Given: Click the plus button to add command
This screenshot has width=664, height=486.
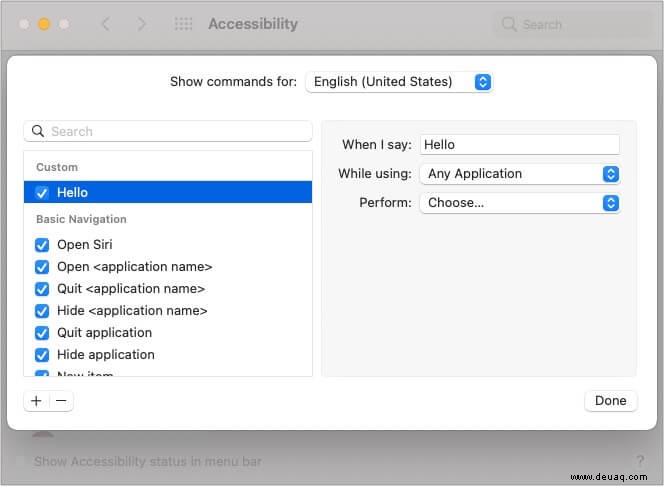Looking at the screenshot, I should tap(36, 401).
